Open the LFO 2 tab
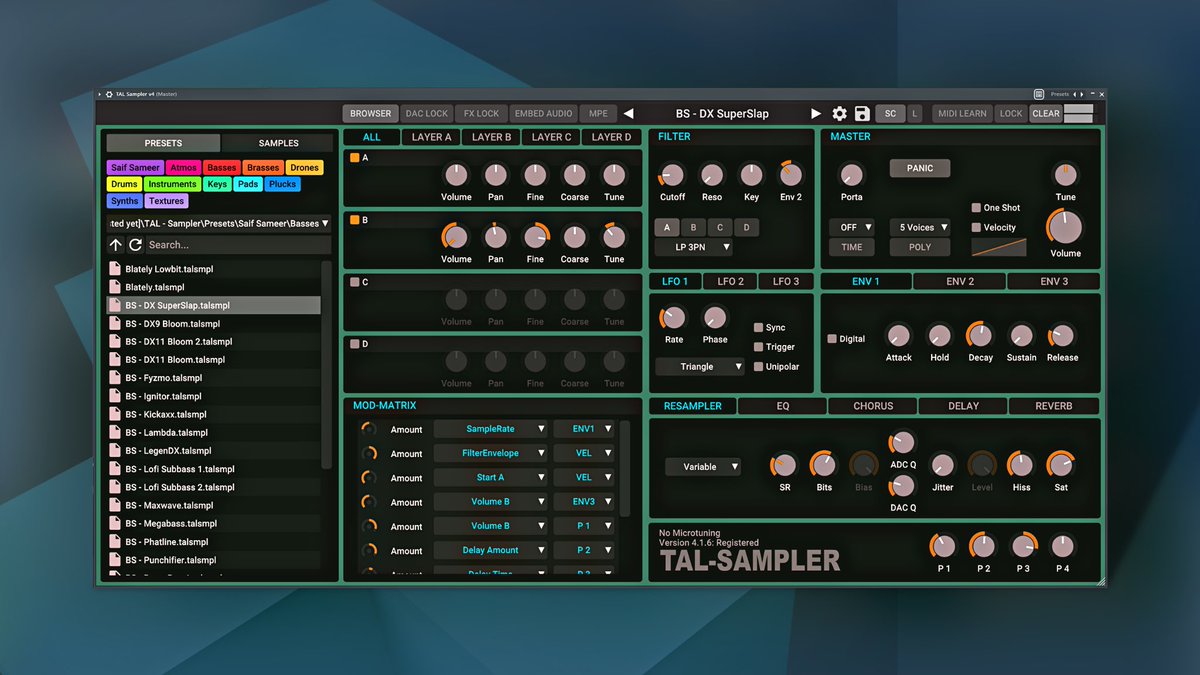 point(731,282)
